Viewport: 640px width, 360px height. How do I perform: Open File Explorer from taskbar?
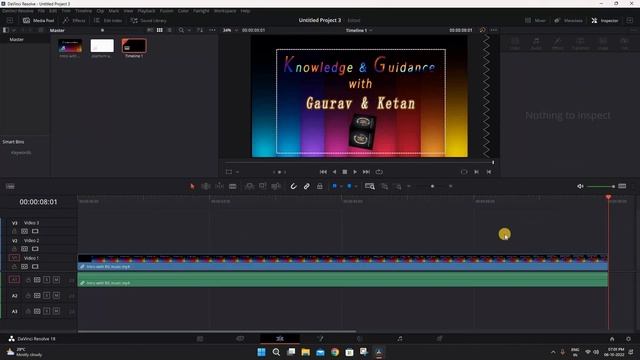pos(305,352)
